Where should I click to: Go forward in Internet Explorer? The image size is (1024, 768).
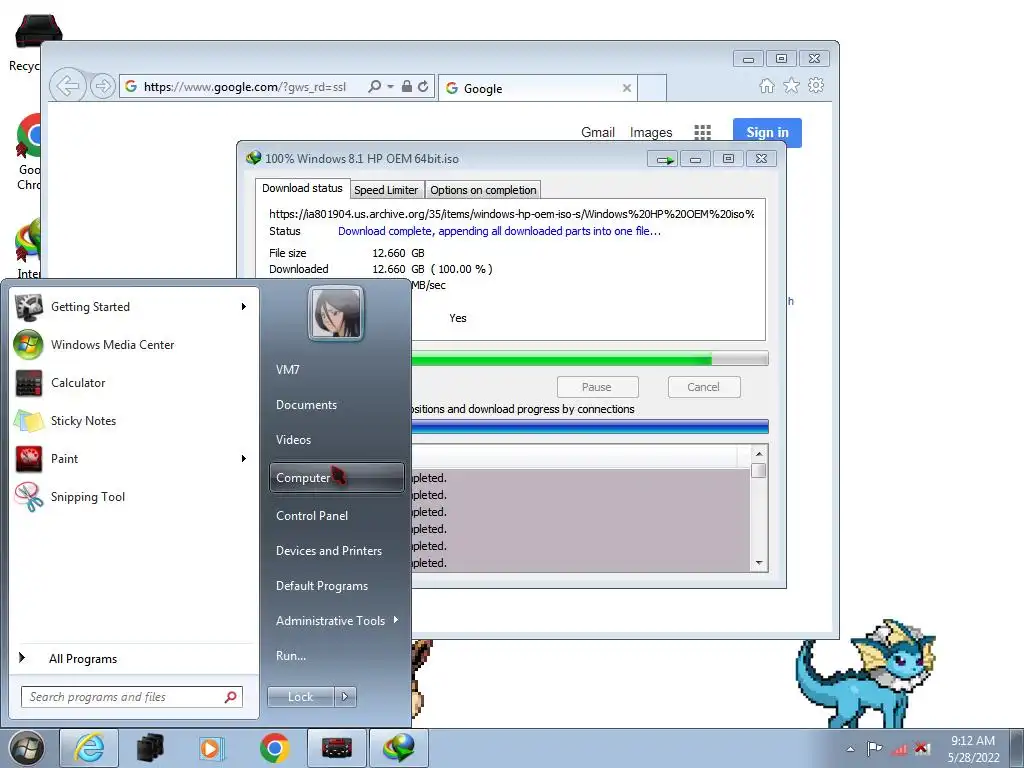pyautogui.click(x=103, y=86)
